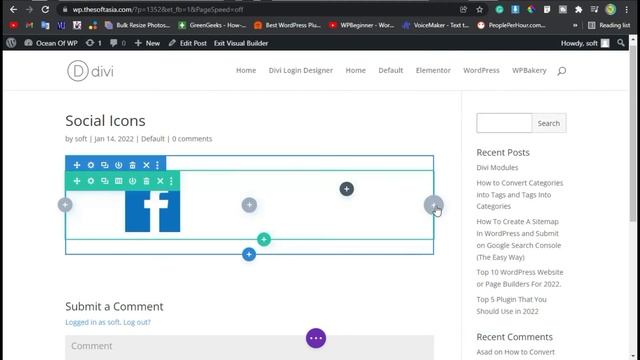Open Divi Modules recent post

click(497, 167)
